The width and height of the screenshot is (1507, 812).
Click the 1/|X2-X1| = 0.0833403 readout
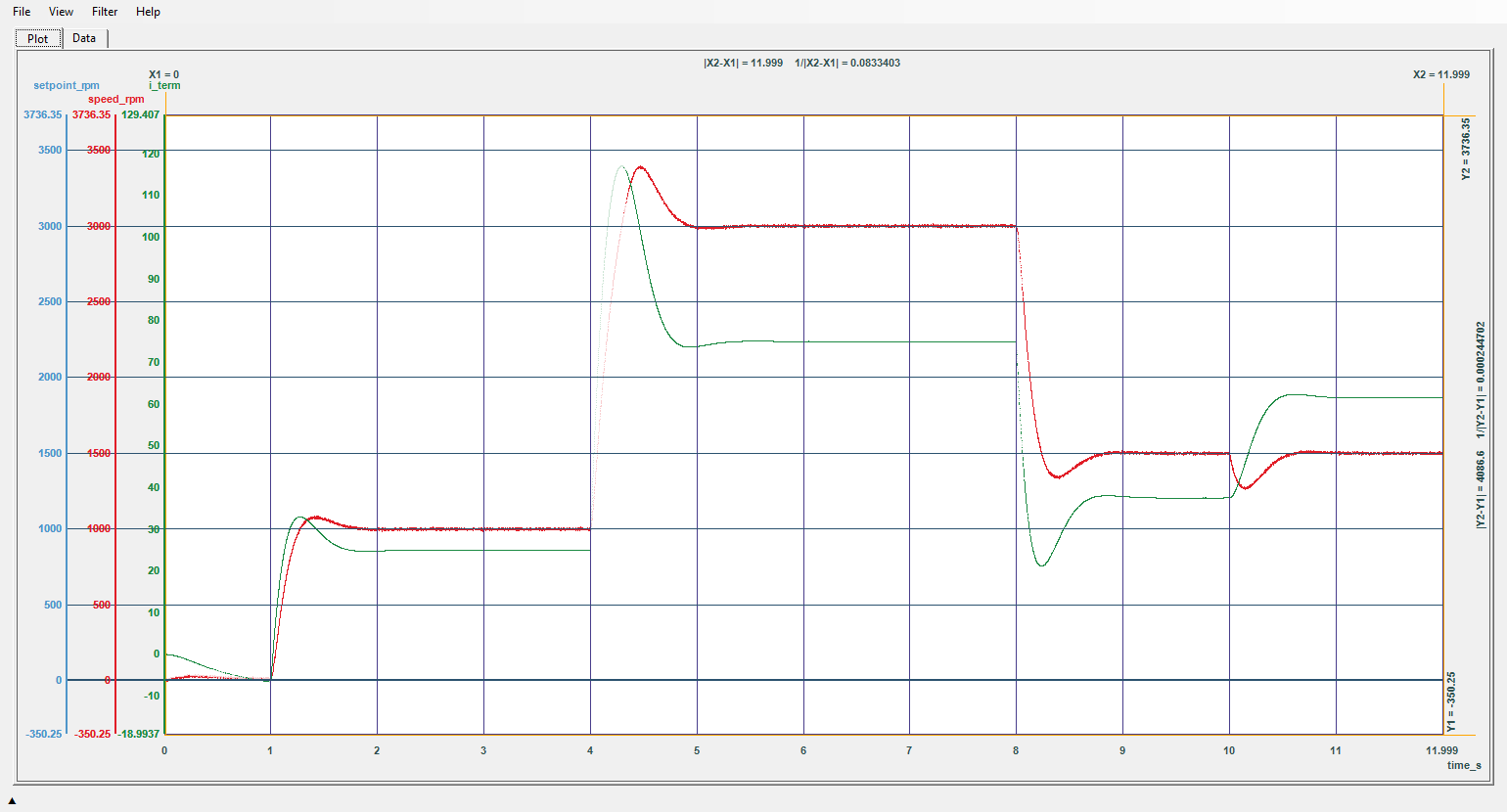coord(847,63)
